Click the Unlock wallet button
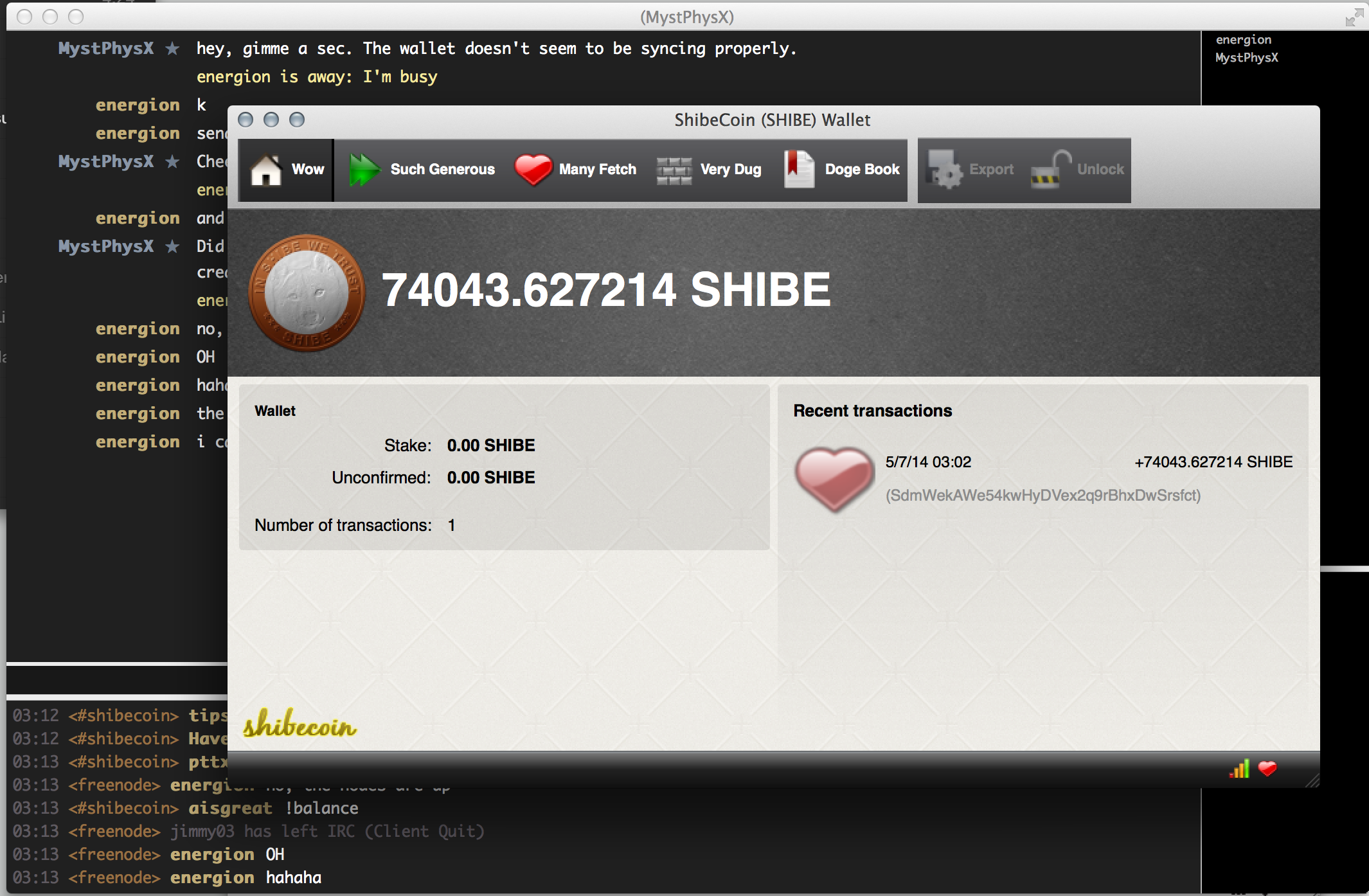This screenshot has height=896, width=1369. pyautogui.click(x=1078, y=170)
